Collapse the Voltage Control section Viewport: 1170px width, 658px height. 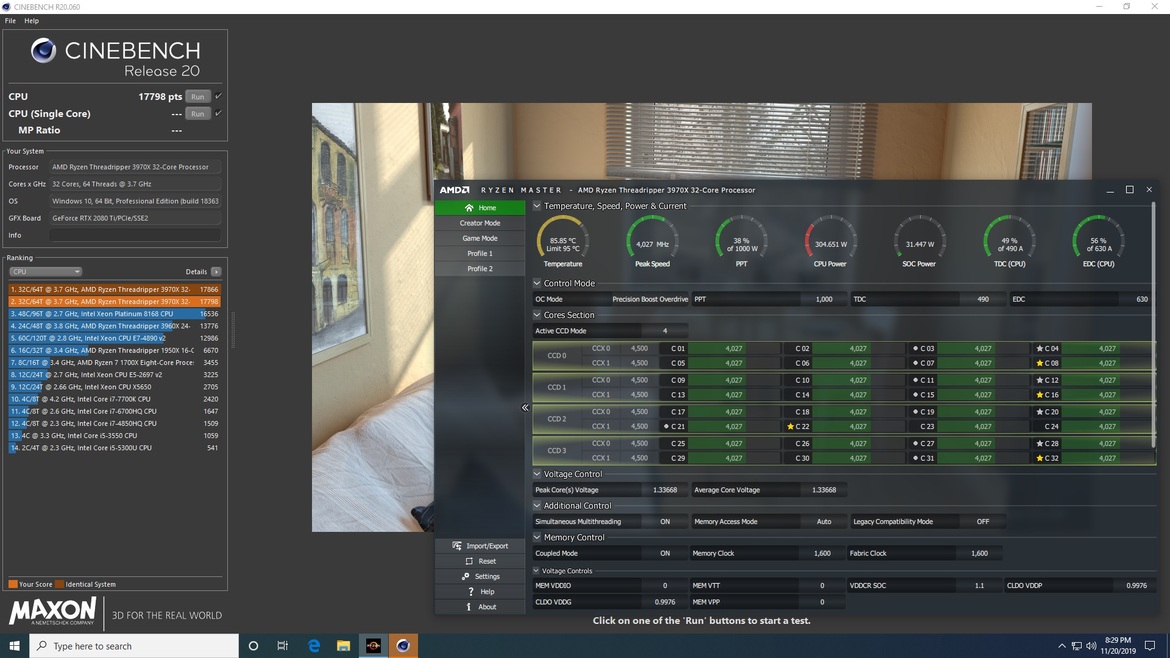tap(537, 474)
